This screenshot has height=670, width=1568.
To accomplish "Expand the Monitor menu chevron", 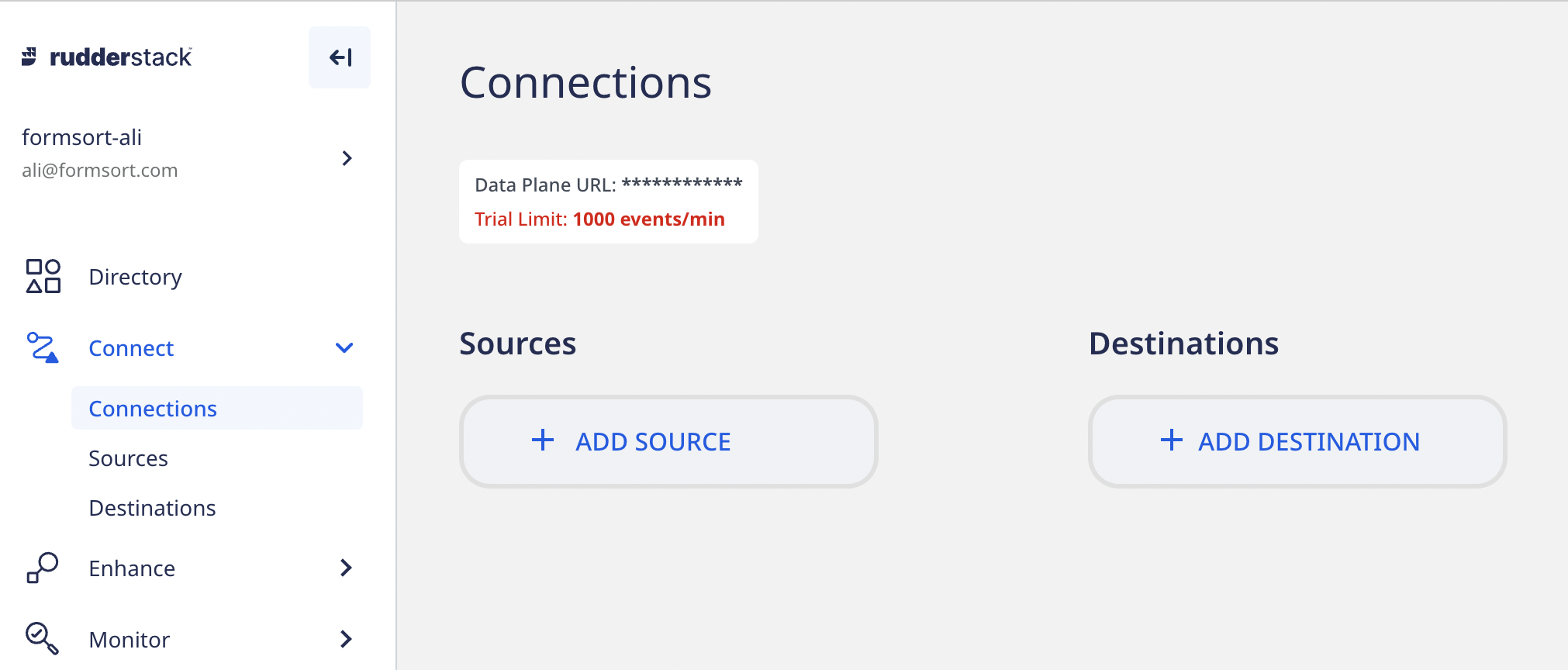I will (346, 639).
